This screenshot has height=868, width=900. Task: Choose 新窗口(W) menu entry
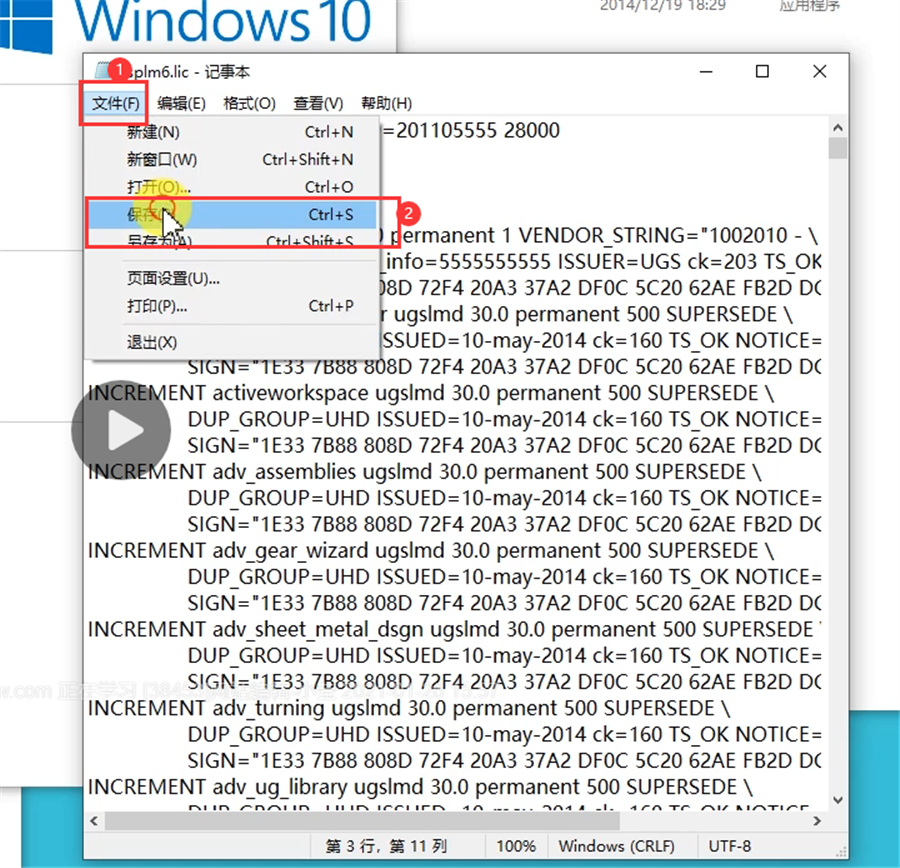click(x=232, y=160)
